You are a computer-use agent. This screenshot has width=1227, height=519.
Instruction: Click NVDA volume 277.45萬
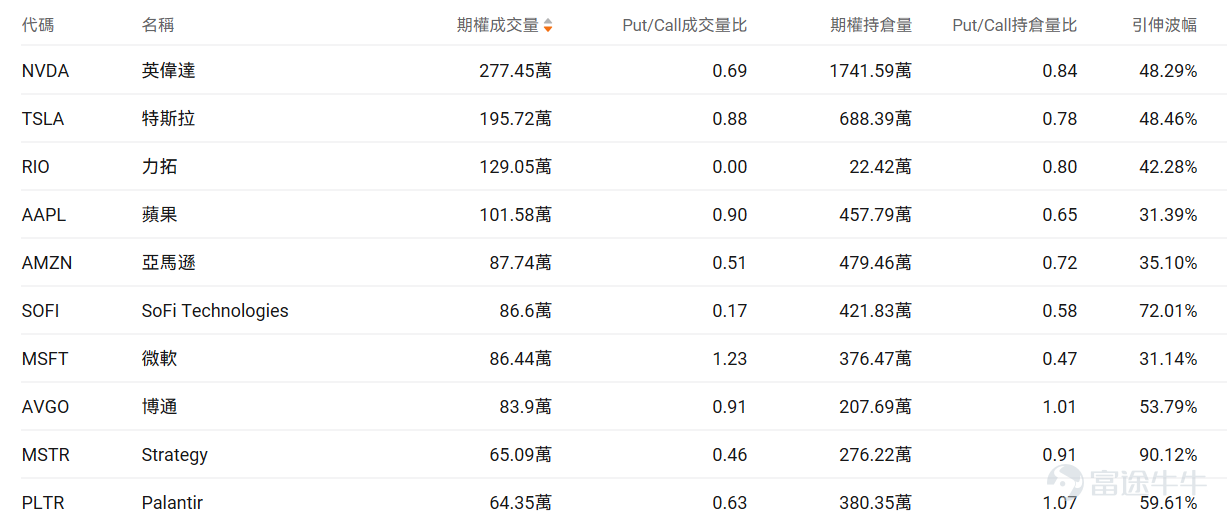coord(515,71)
